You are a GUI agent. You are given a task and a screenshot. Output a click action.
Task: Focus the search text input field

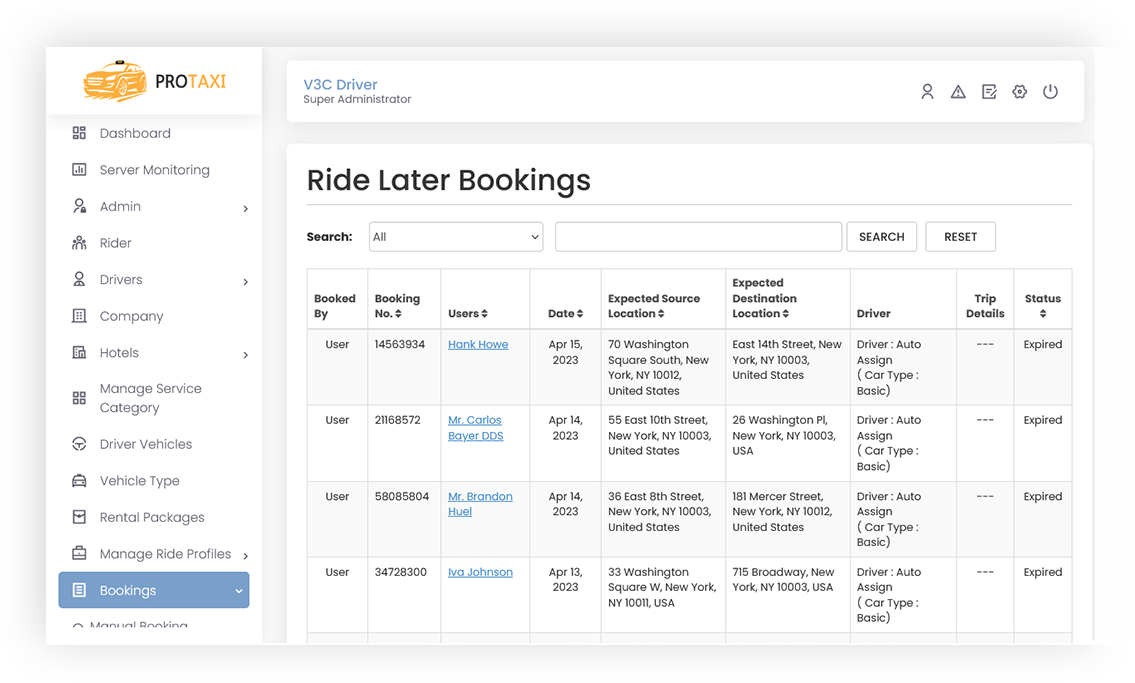click(699, 237)
